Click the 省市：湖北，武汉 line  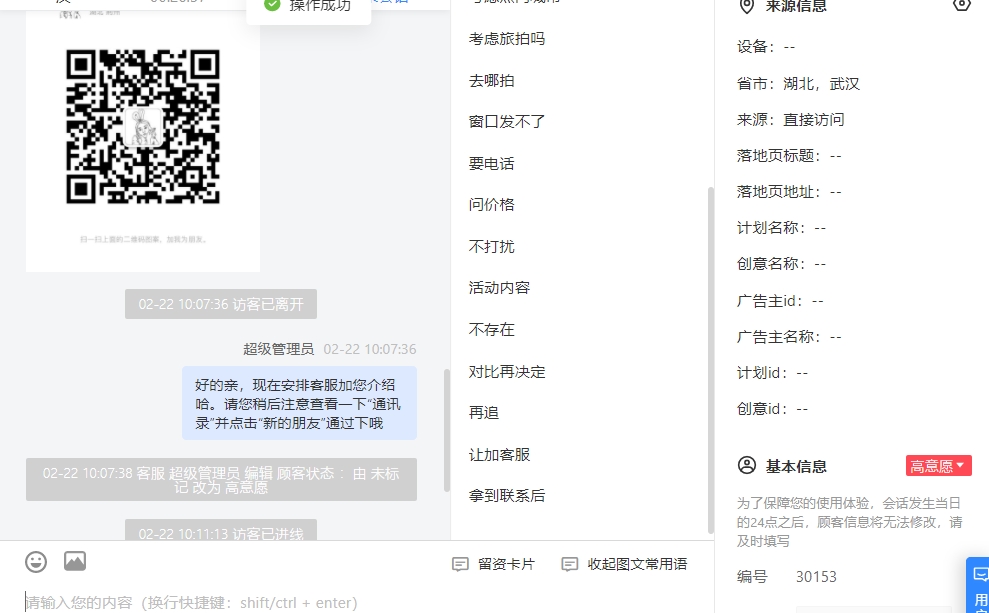pos(798,84)
